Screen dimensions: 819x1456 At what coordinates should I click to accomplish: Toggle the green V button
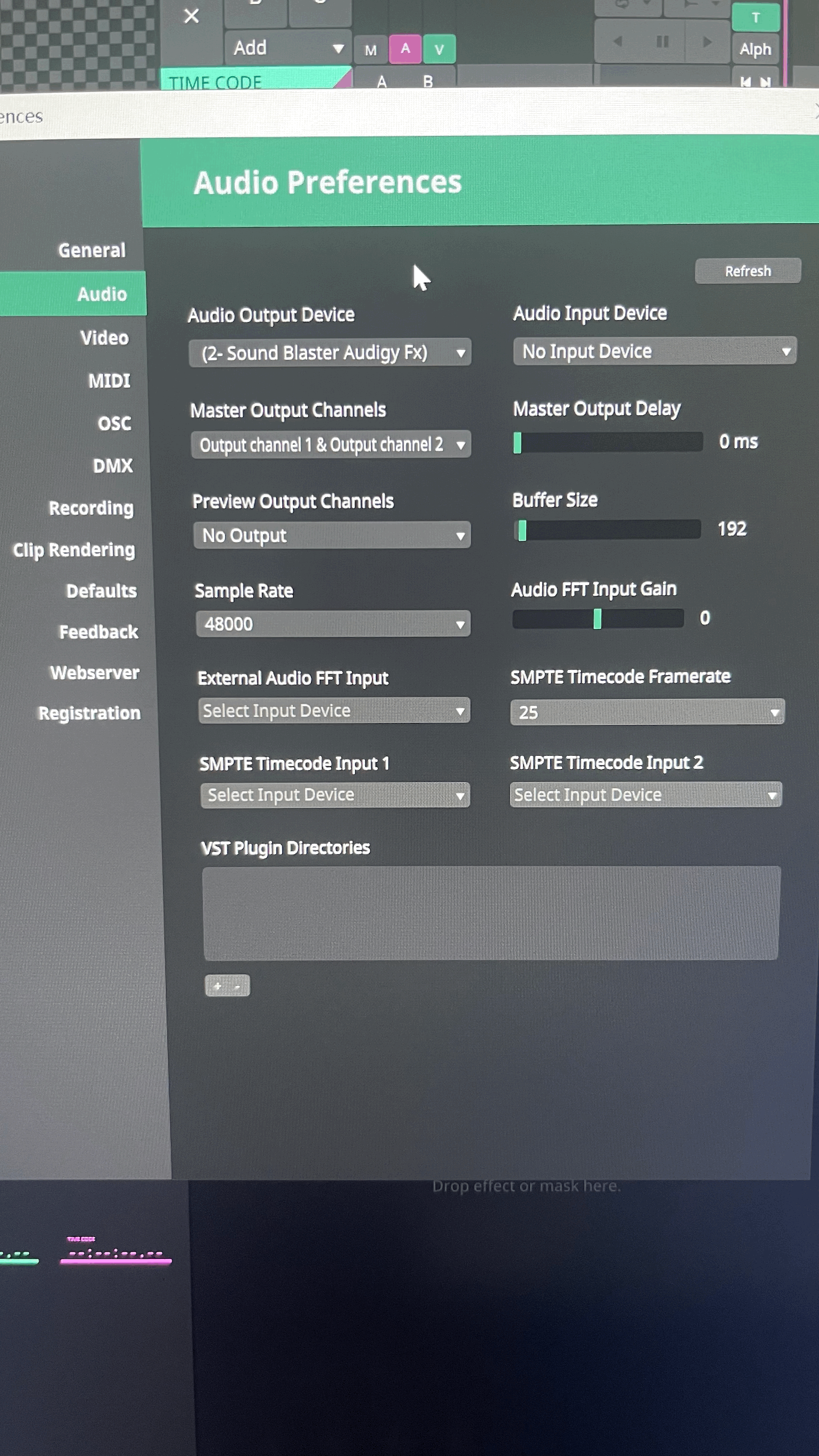click(x=439, y=50)
